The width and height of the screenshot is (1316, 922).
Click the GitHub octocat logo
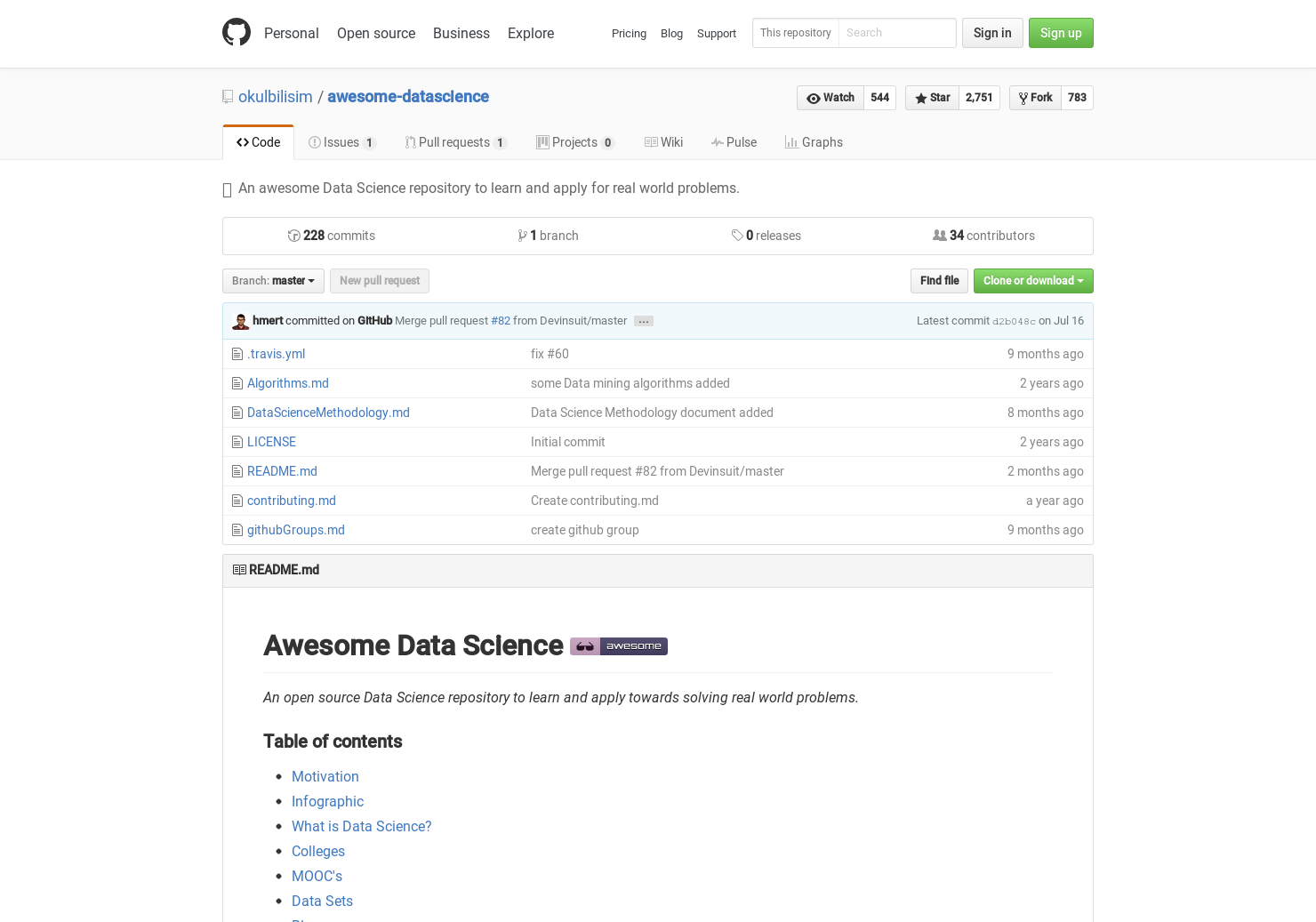237,32
